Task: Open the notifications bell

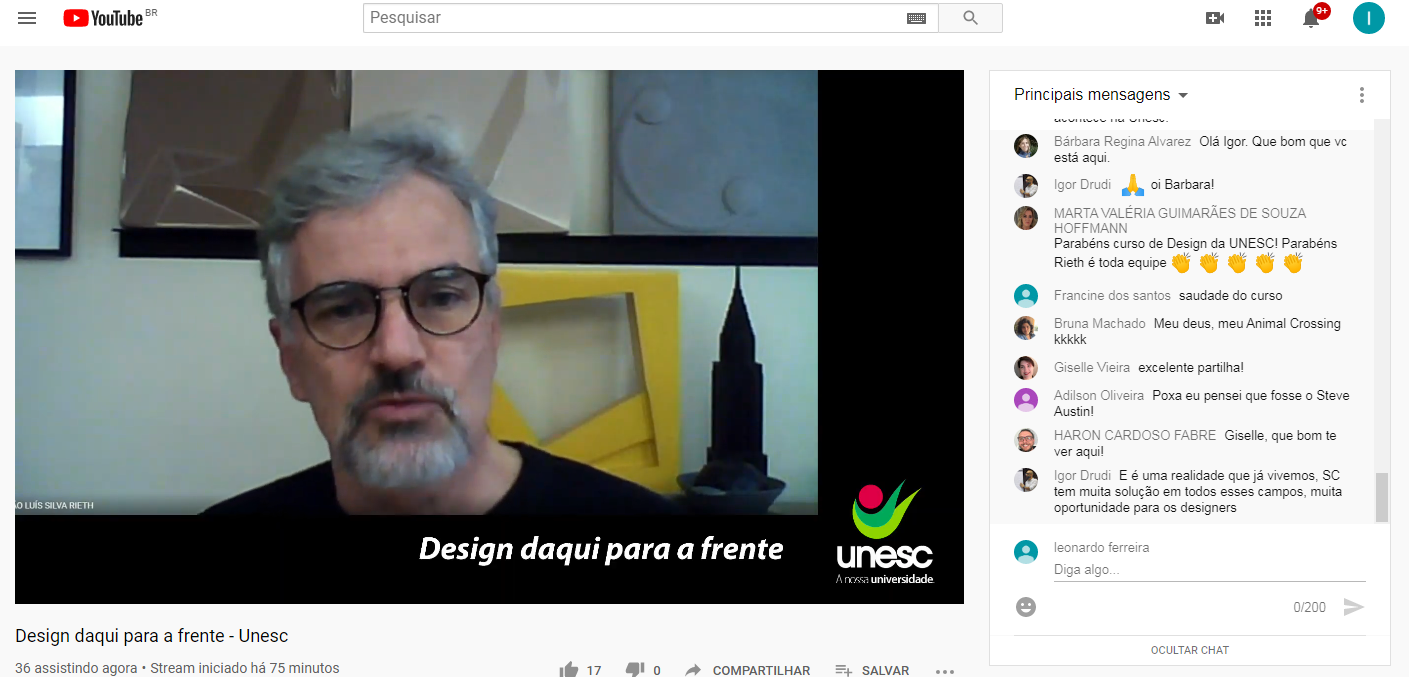Action: (1311, 18)
